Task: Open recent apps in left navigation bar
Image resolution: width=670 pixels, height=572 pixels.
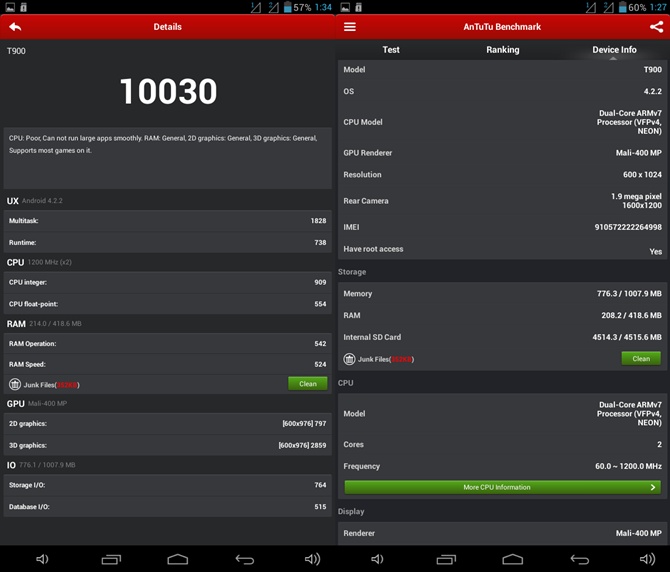Action: click(111, 559)
